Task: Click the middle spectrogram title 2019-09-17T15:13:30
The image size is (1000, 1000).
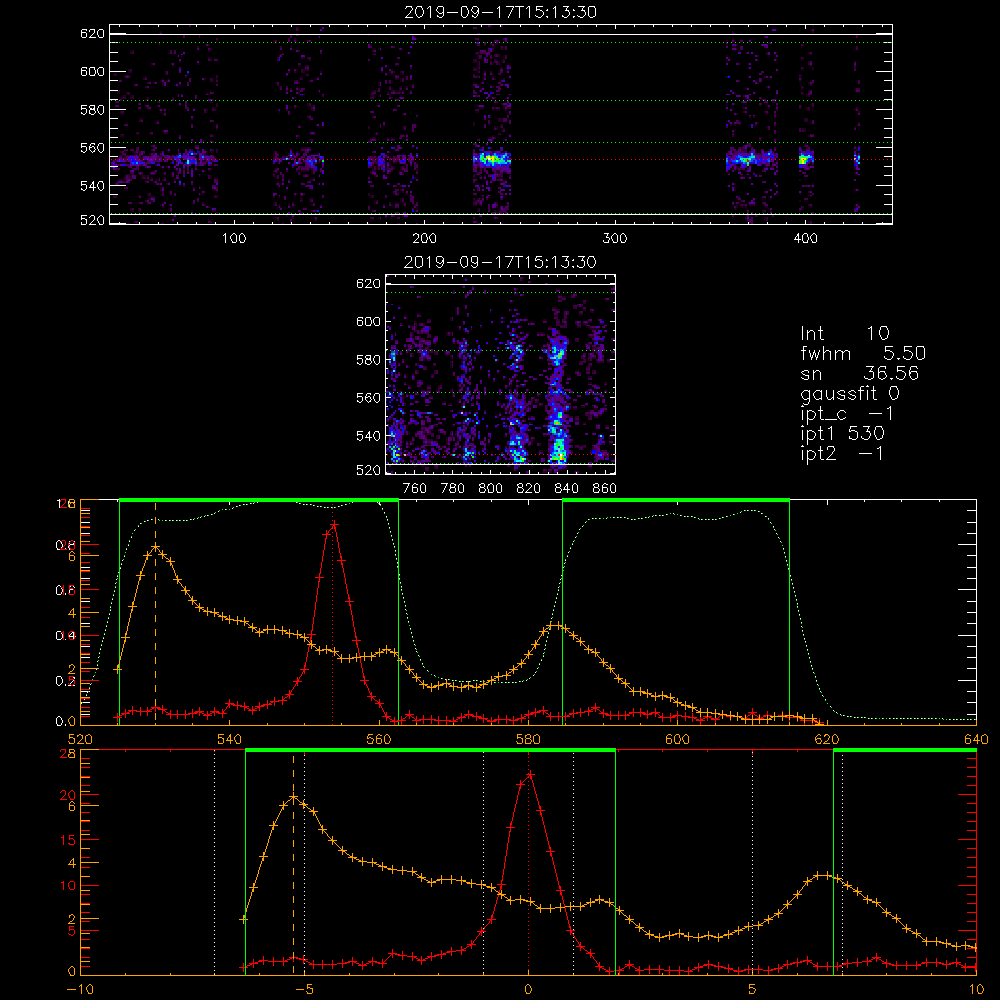Action: 500,262
